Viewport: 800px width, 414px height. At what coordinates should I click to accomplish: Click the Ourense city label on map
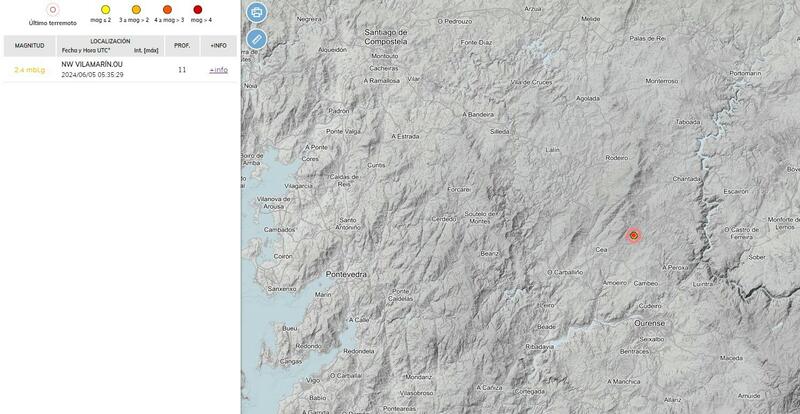tap(650, 324)
